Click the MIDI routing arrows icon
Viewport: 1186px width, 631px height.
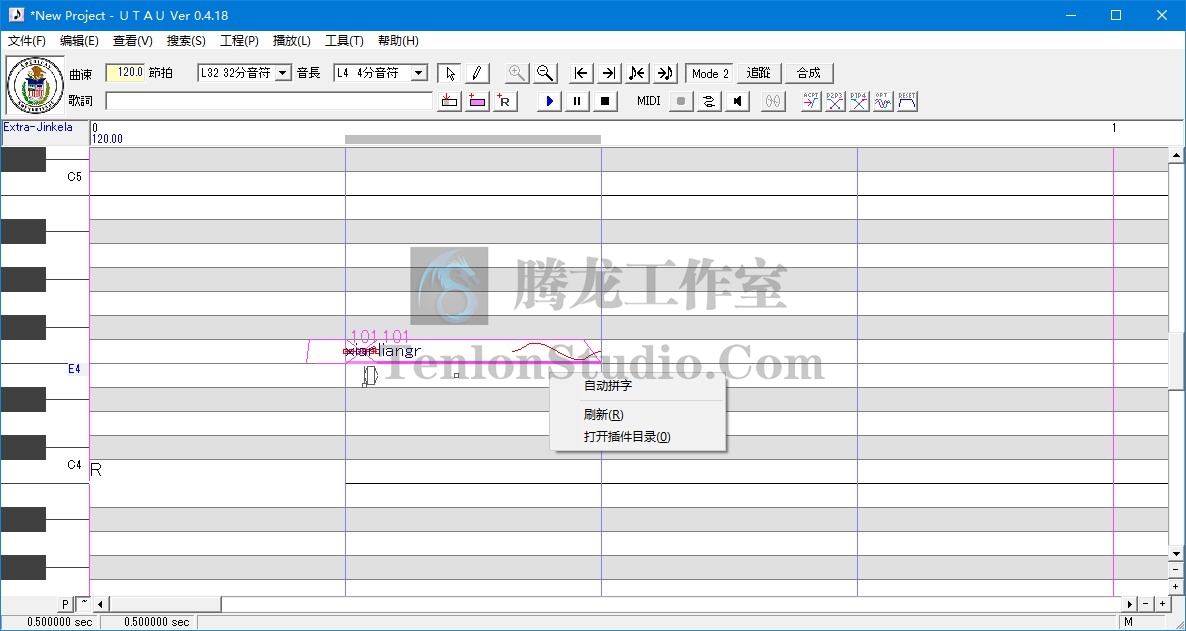tap(709, 101)
